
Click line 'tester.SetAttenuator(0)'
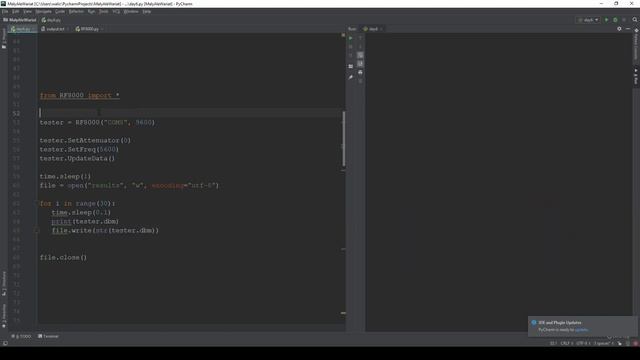point(85,140)
